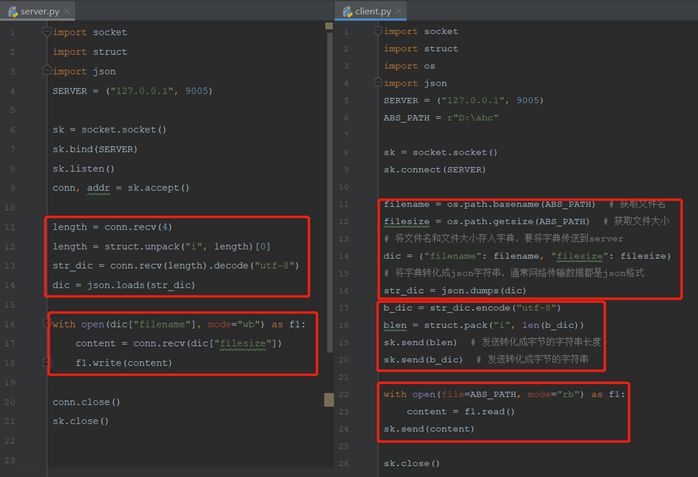Click 'import os' in client.py

[410, 66]
